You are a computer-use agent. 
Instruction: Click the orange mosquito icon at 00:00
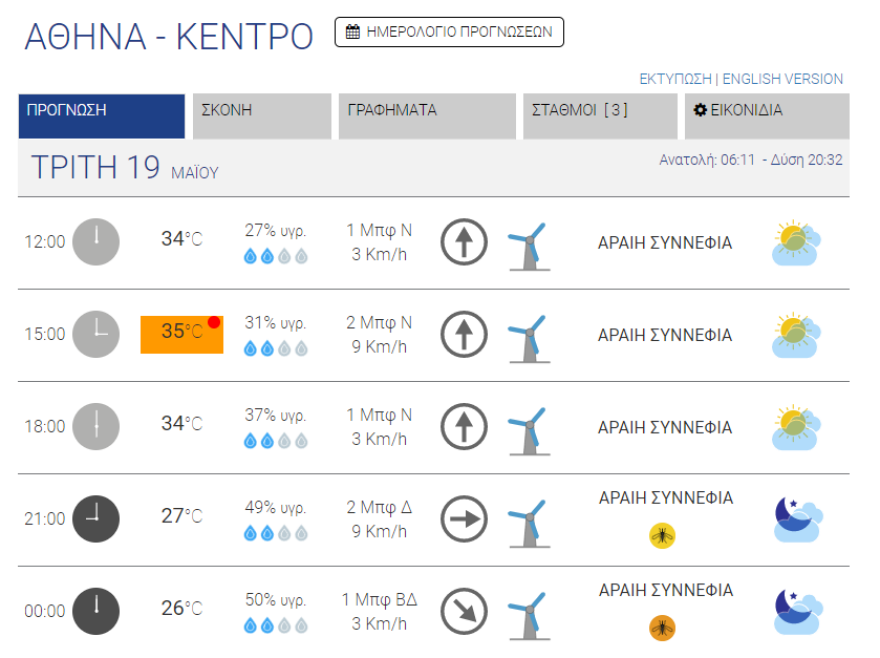tap(662, 628)
